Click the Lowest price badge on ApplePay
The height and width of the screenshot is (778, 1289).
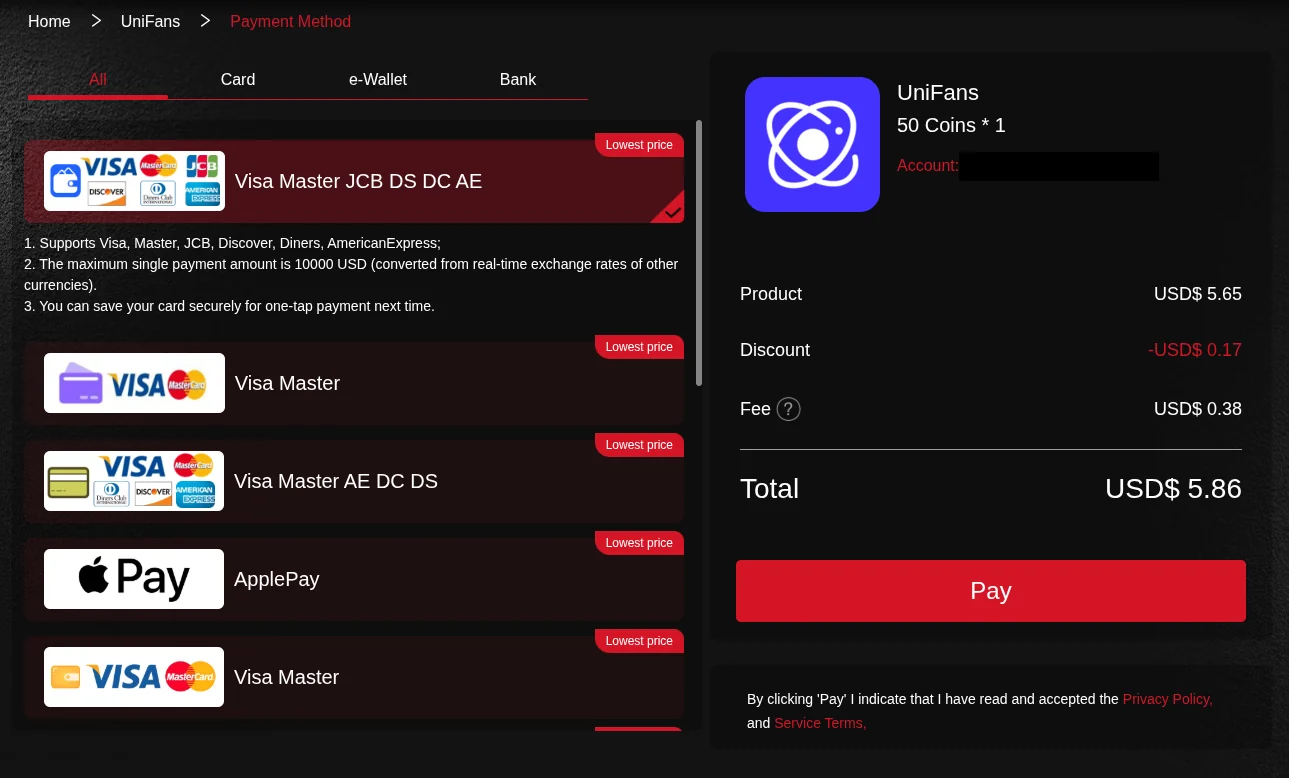pyautogui.click(x=639, y=543)
